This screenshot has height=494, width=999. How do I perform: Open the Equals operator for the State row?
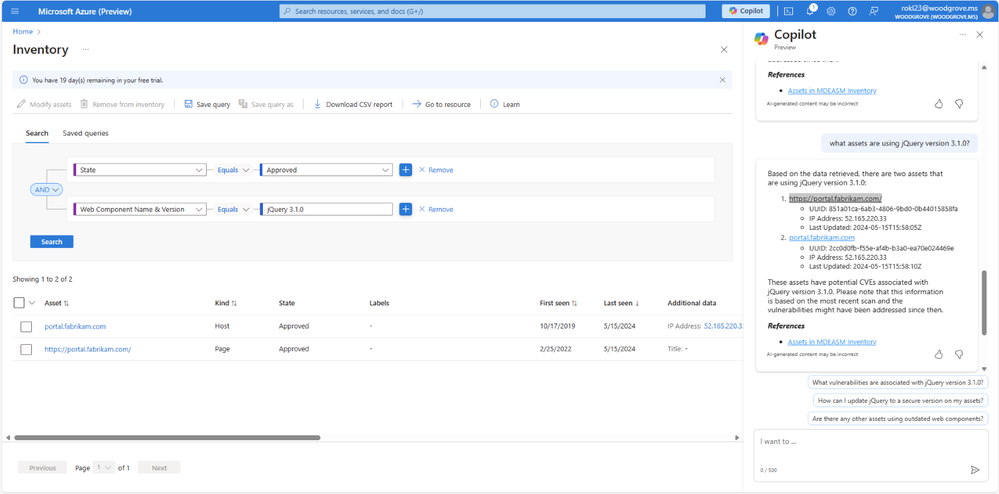(232, 170)
